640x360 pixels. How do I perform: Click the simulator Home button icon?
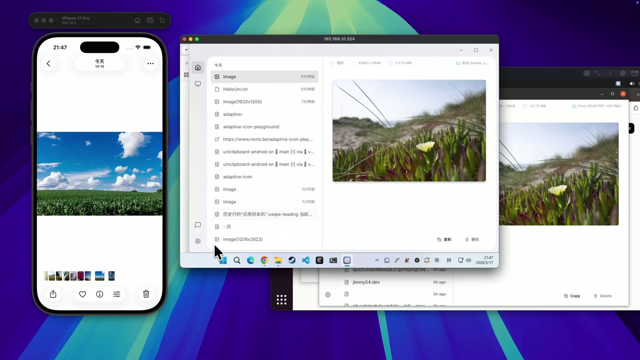click(x=138, y=20)
